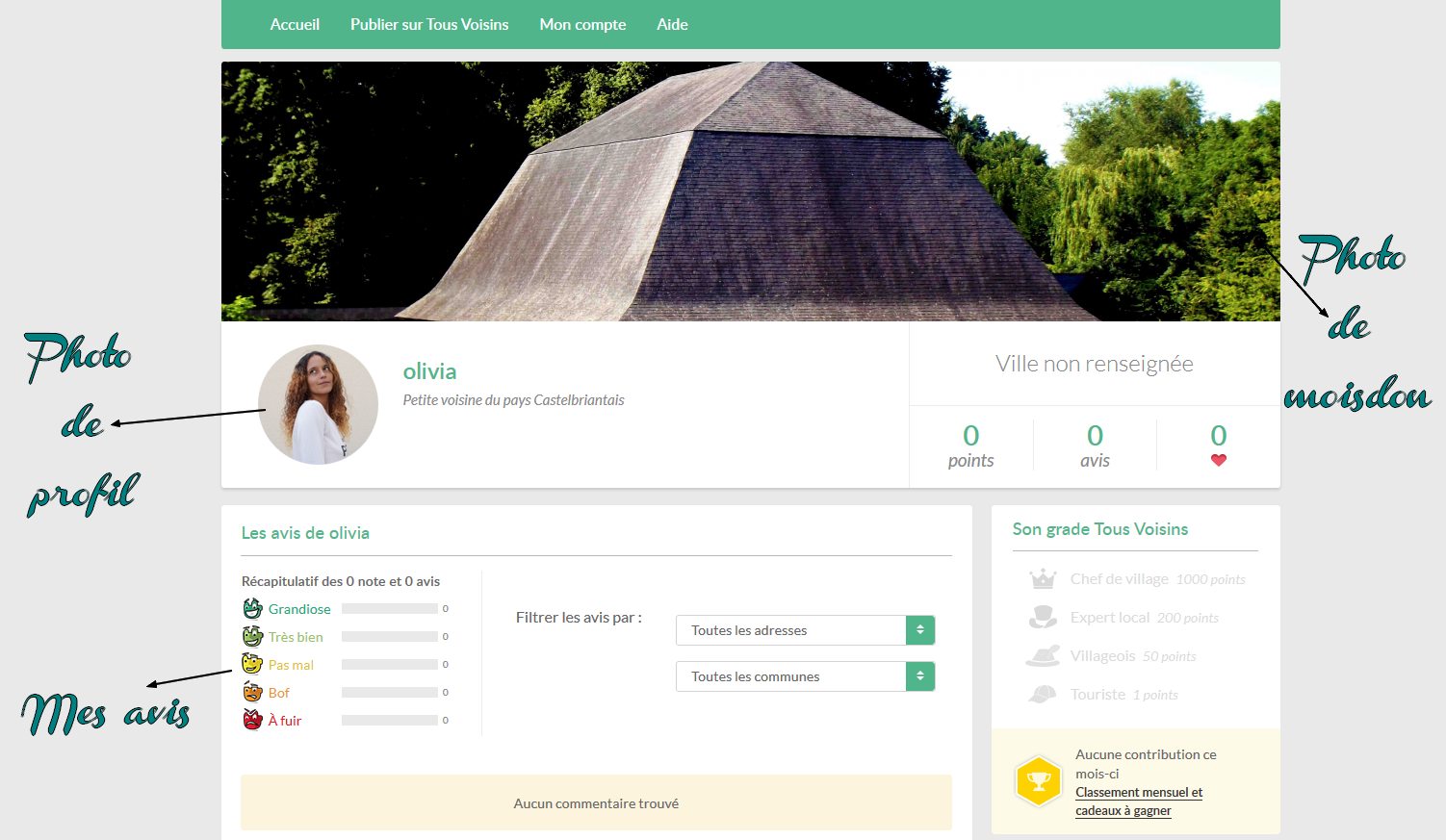Image resolution: width=1446 pixels, height=840 pixels.
Task: Click the Grandiose green smiley icon
Action: click(x=252, y=608)
